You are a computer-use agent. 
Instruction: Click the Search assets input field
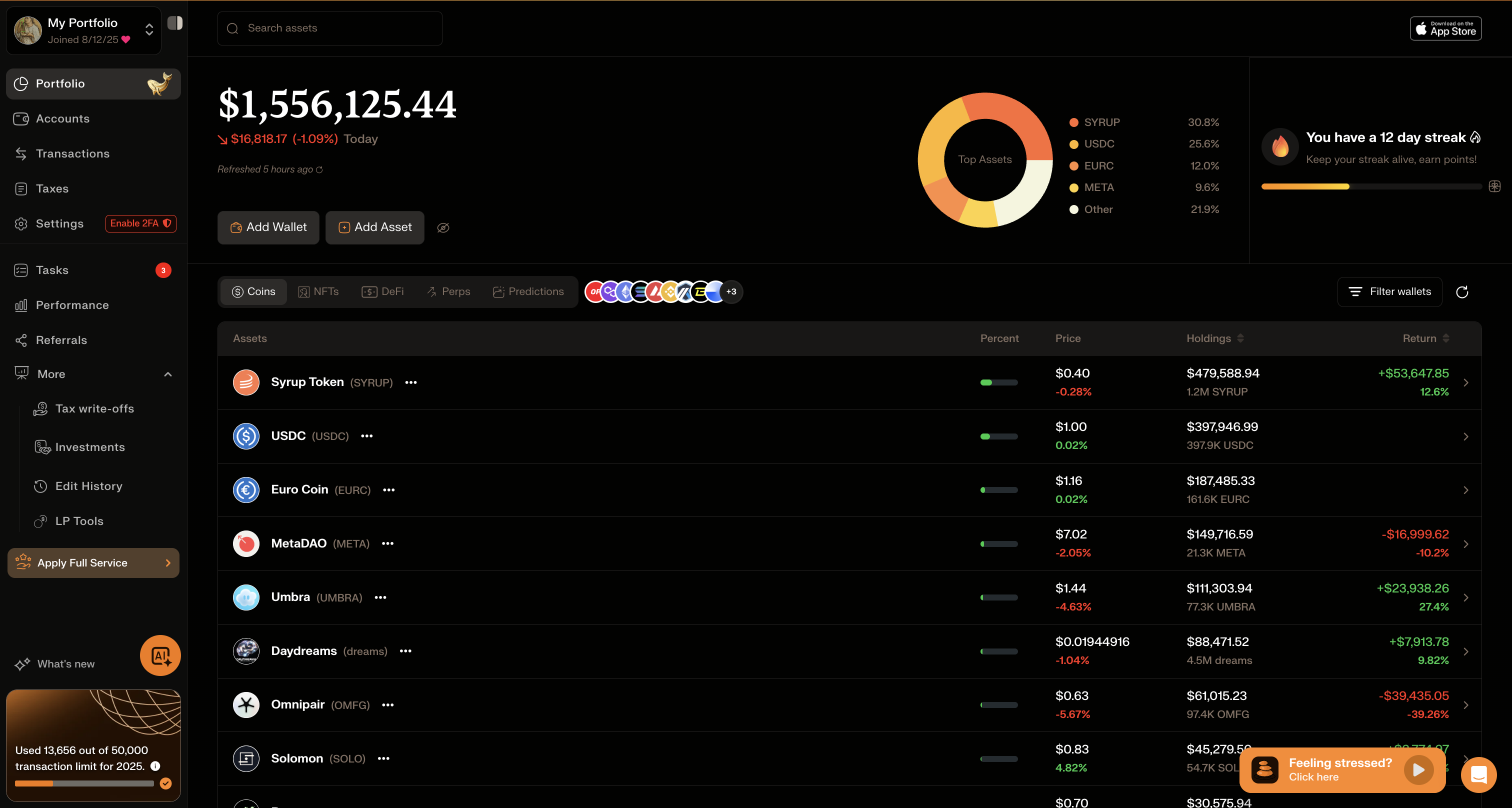pyautogui.click(x=329, y=27)
